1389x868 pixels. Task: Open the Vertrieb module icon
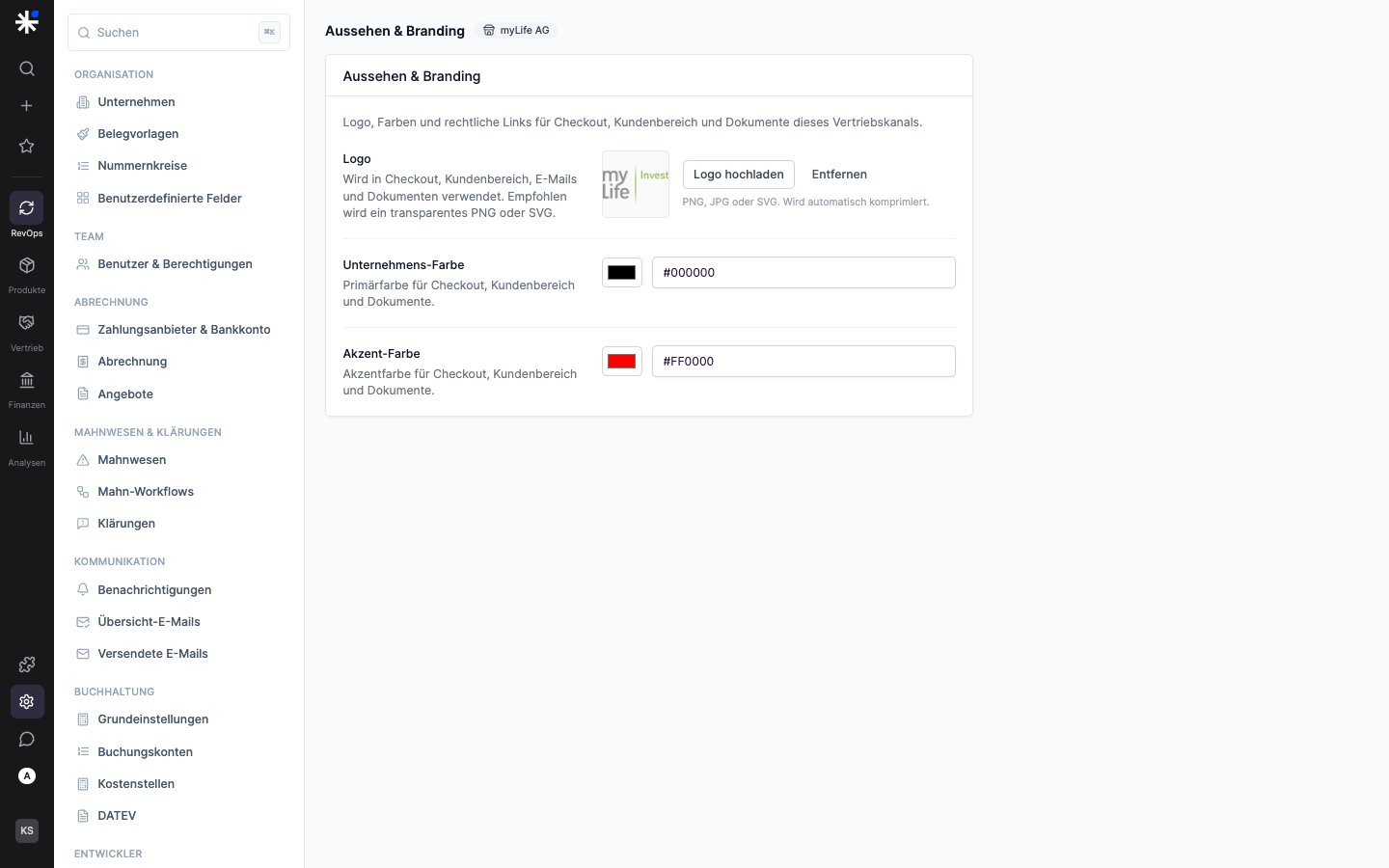pos(27,322)
